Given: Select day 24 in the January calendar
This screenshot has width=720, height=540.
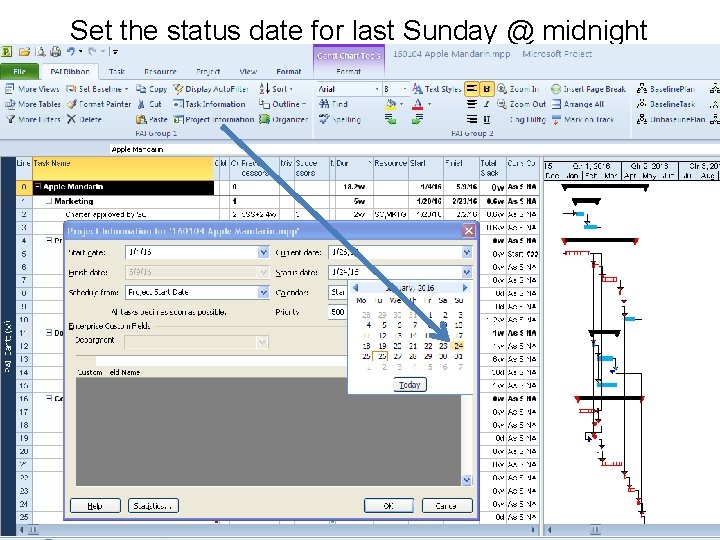Looking at the screenshot, I should coord(458,346).
